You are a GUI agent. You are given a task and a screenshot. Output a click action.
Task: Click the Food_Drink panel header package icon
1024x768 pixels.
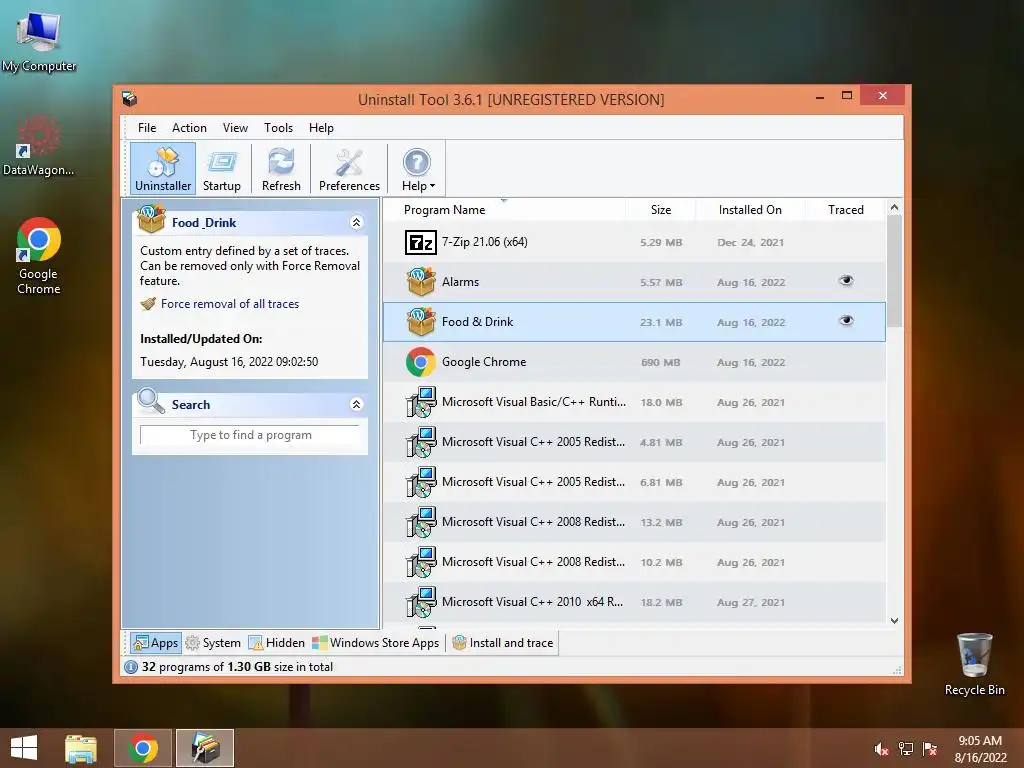[x=152, y=219]
